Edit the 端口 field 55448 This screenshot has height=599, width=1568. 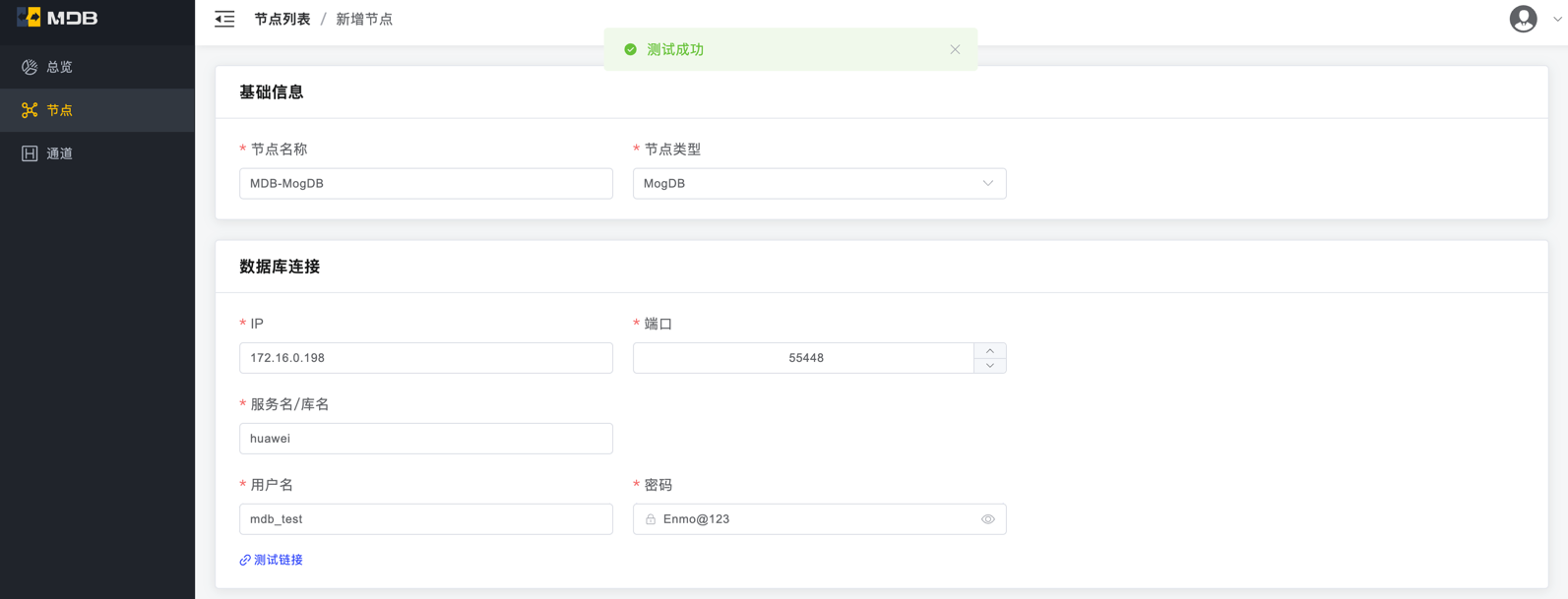click(x=804, y=358)
